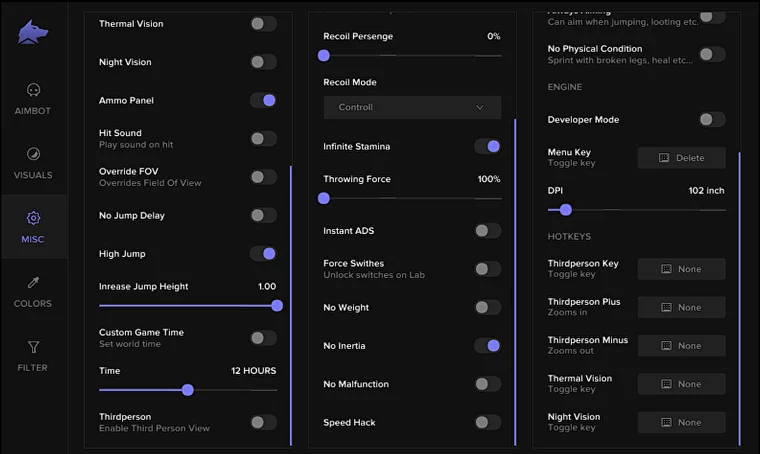Click the wolf logo icon
This screenshot has height=454, width=760.
pyautogui.click(x=33, y=33)
